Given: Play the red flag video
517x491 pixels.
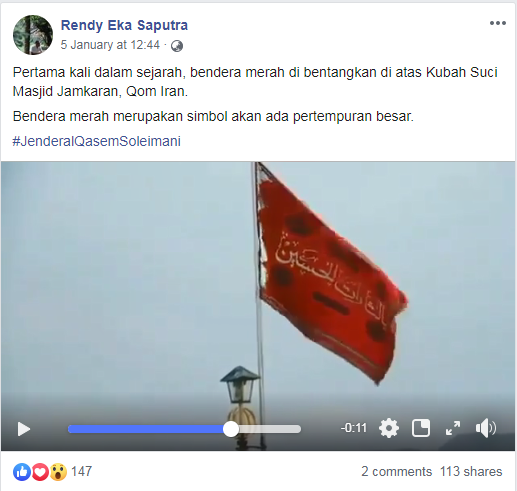Looking at the screenshot, I should pyautogui.click(x=23, y=429).
